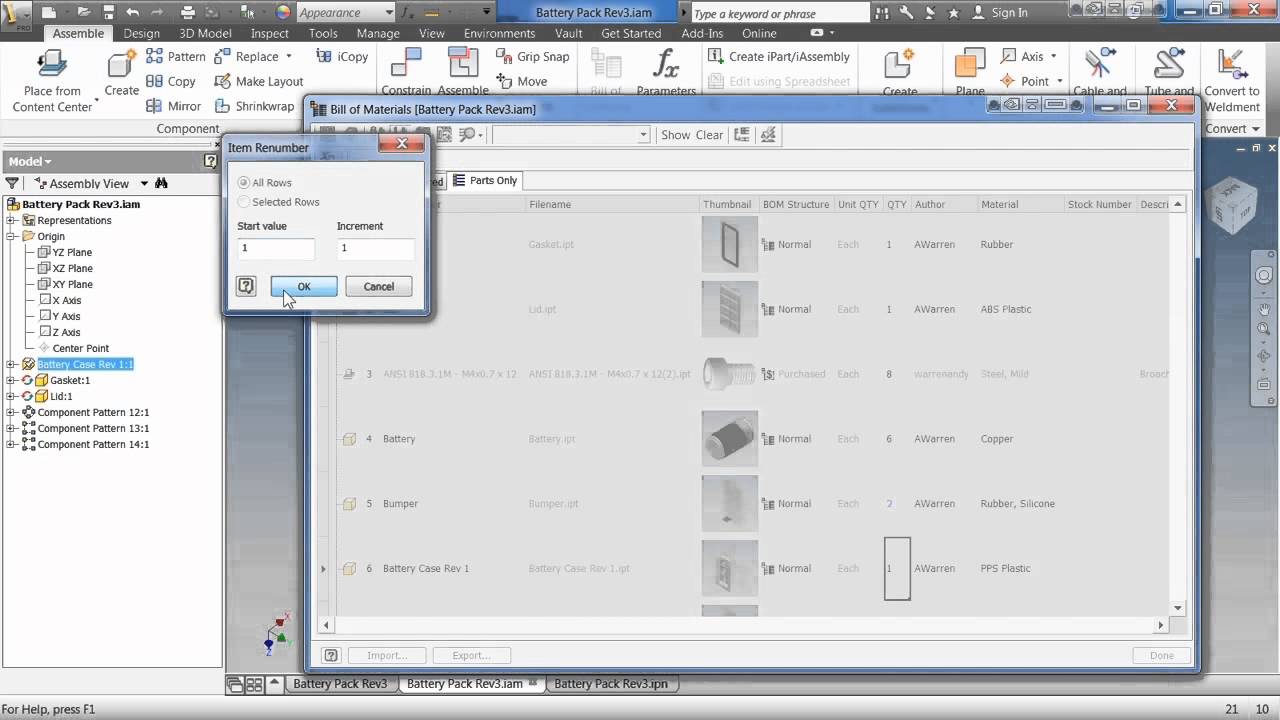
Task: Click the Print icon in quick access toolbar
Action: (188, 12)
